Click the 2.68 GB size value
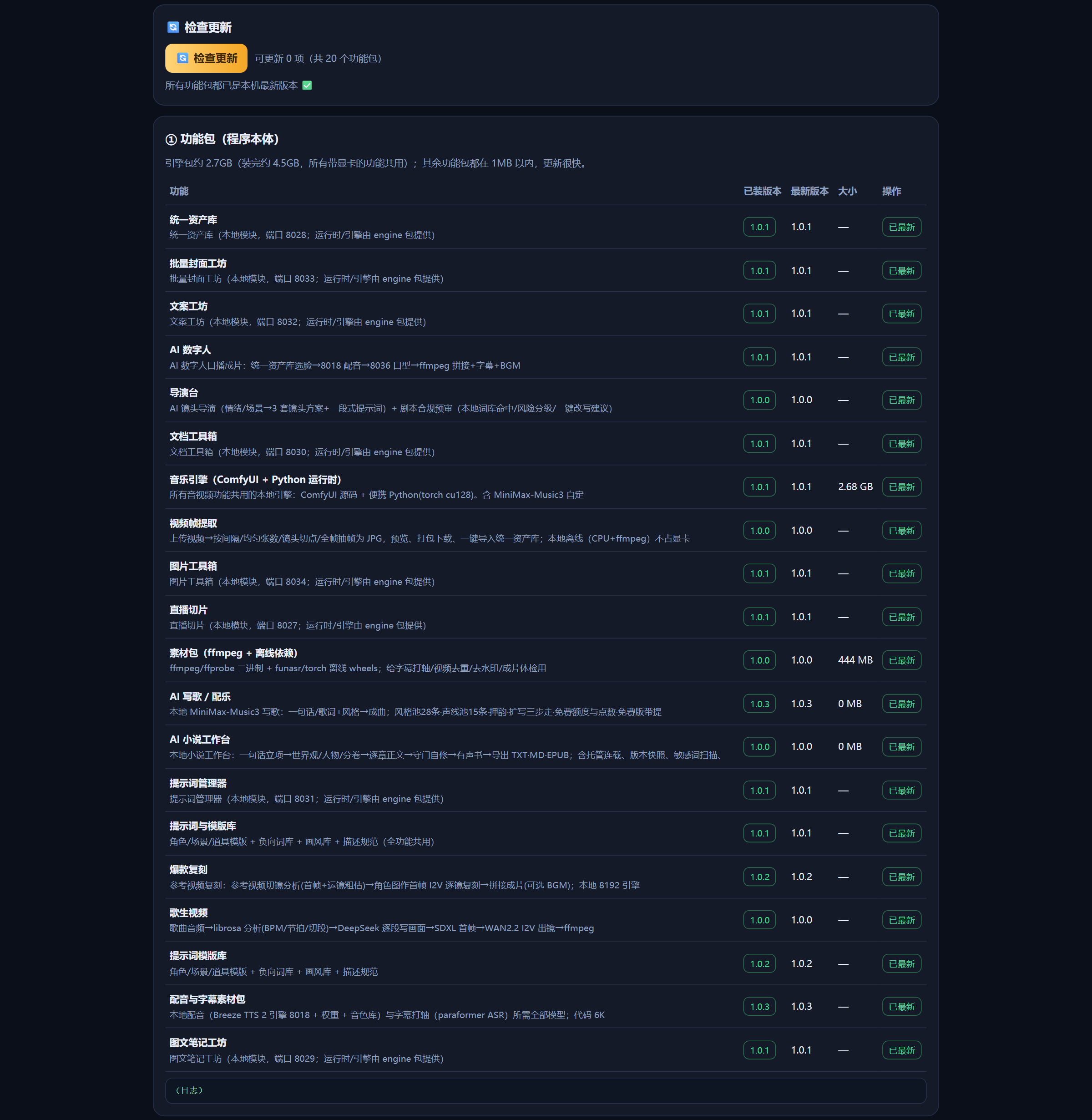The image size is (1092, 1120). pyautogui.click(x=855, y=487)
